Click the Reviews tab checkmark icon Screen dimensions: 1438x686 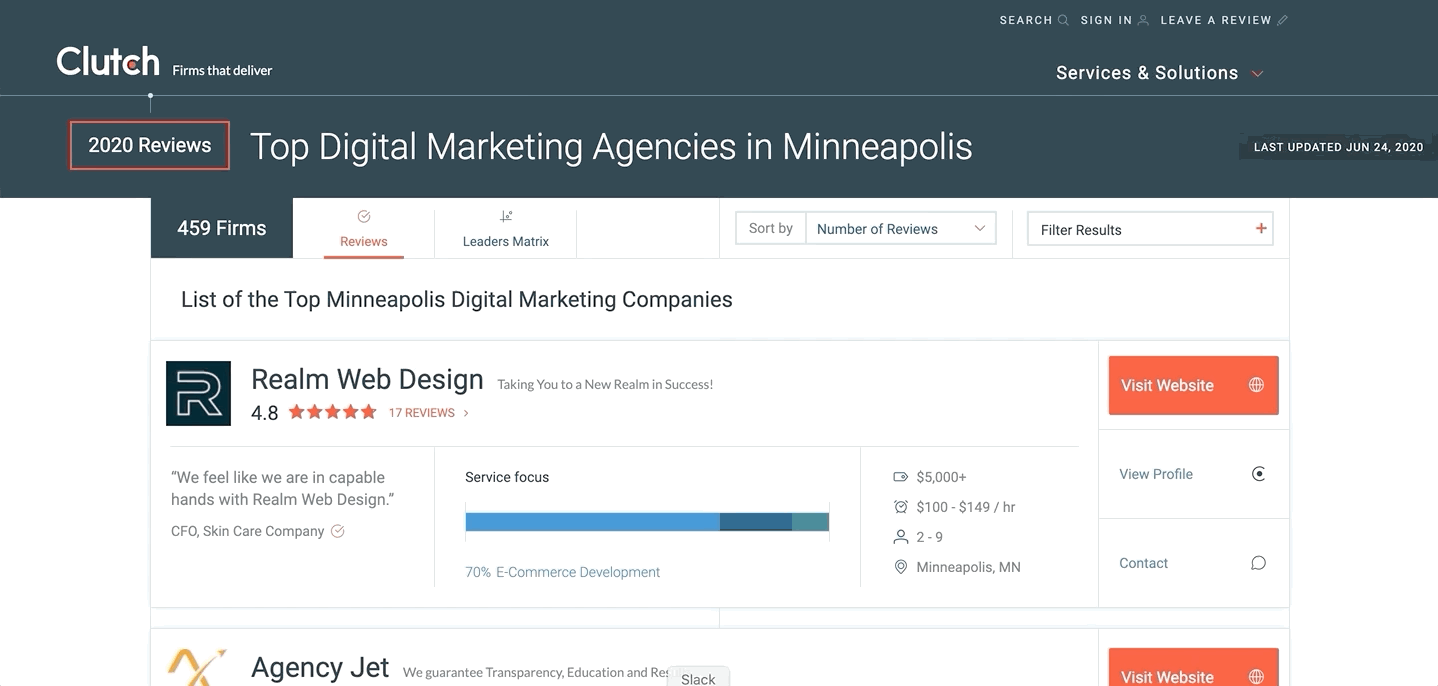[x=364, y=216]
